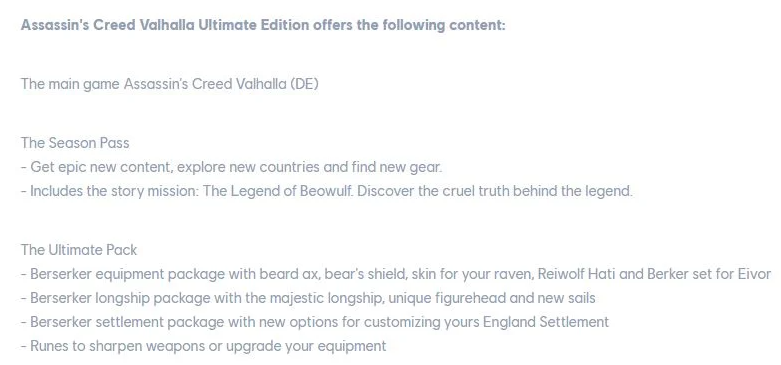
Task: Click the Berserker settlement package line
Action: (x=315, y=322)
